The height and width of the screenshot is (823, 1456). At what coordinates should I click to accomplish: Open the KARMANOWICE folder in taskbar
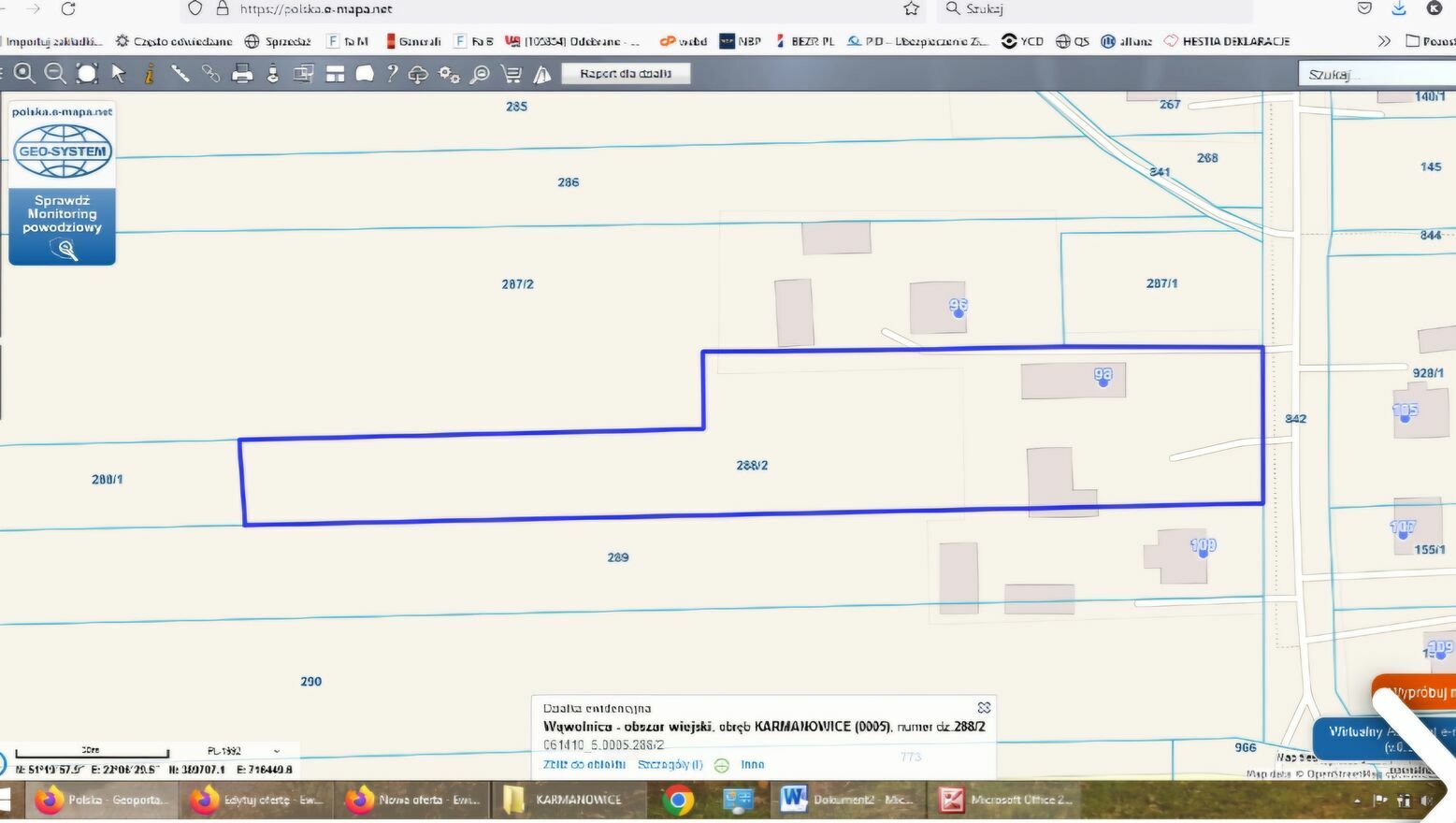point(564,800)
